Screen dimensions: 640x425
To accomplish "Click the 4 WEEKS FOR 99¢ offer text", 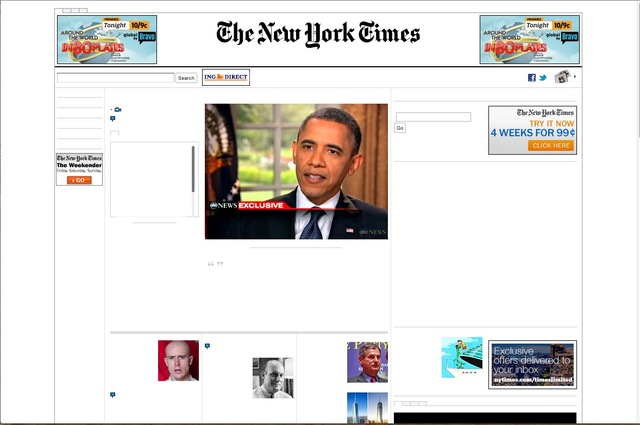I will click(x=533, y=133).
